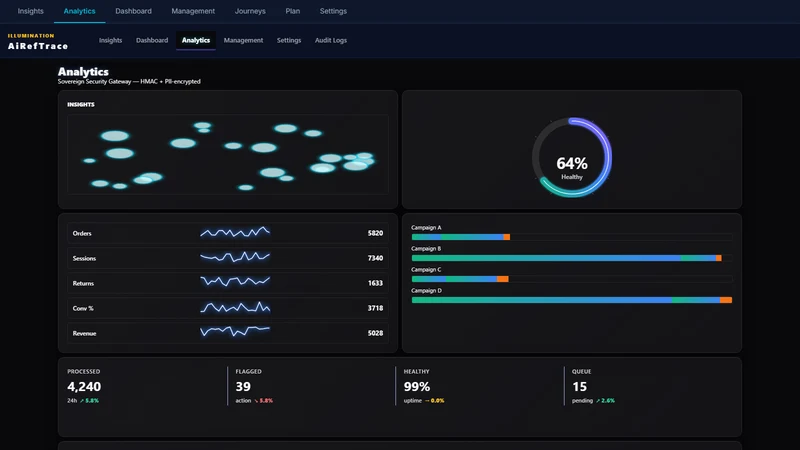Click the Orders value 5820
Screen dimensions: 800x450
tap(375, 233)
